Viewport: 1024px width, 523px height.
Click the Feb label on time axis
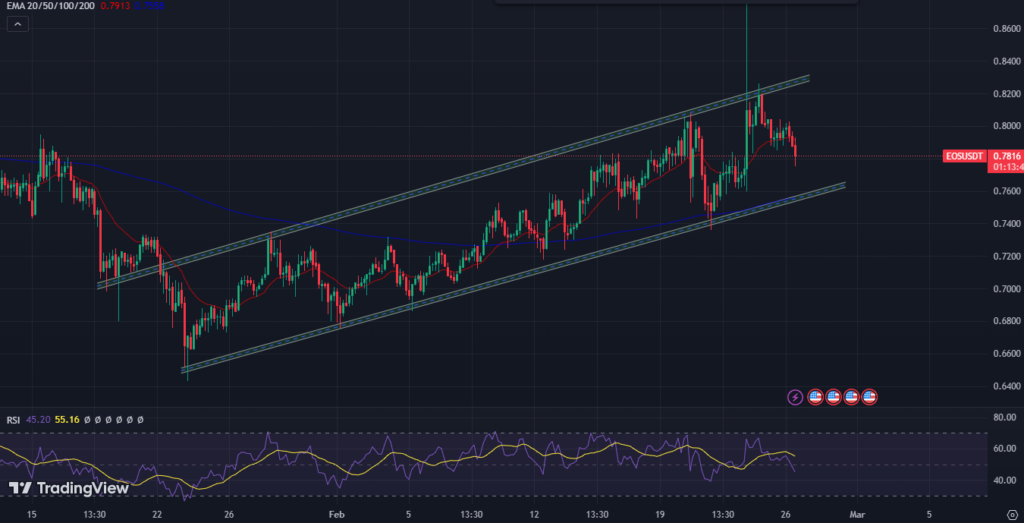pyautogui.click(x=336, y=515)
